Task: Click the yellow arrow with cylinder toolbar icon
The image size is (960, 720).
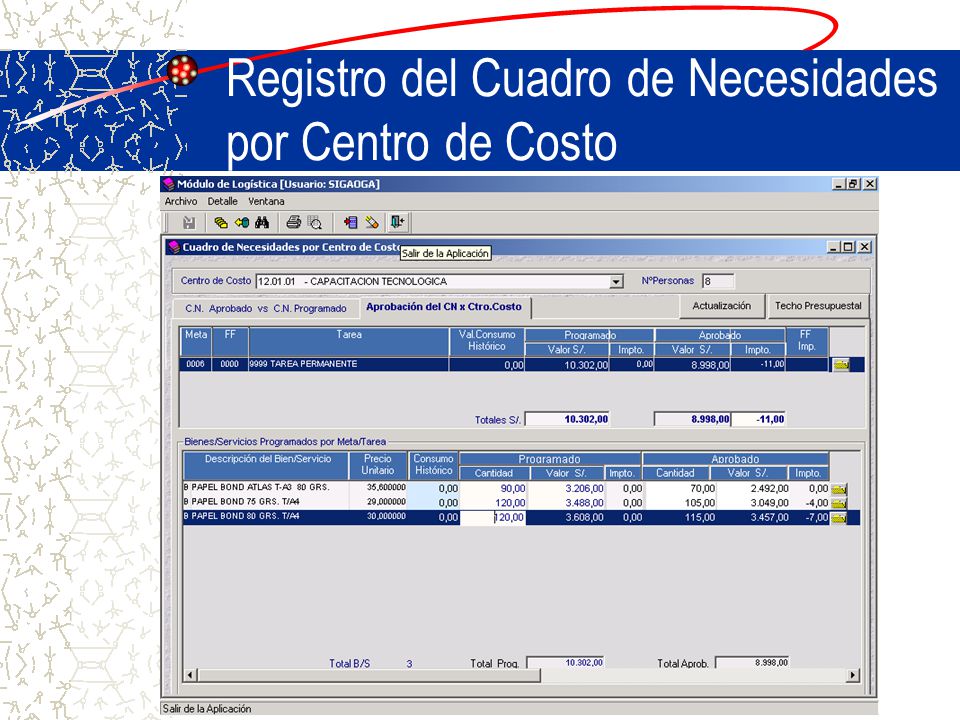Action: (242, 223)
